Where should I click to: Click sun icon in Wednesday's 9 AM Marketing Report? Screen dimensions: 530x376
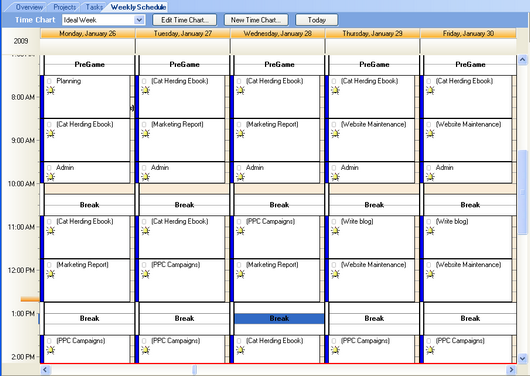[x=240, y=134]
